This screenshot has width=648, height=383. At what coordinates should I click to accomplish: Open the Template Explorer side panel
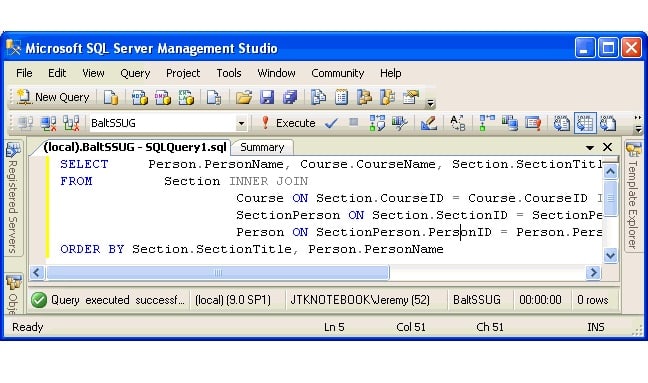point(633,196)
